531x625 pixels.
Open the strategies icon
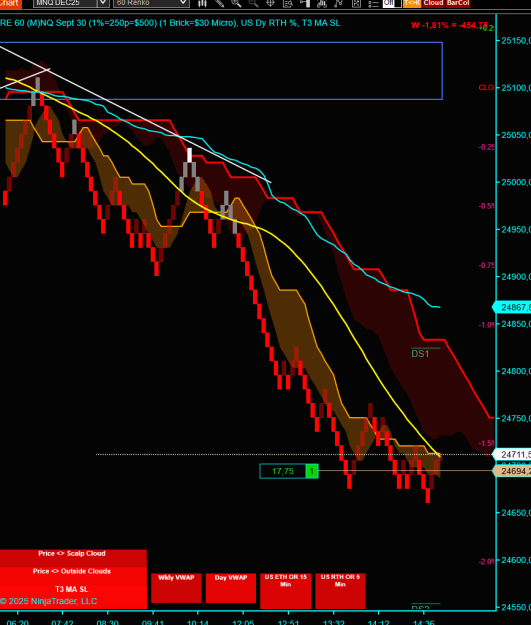point(339,3)
